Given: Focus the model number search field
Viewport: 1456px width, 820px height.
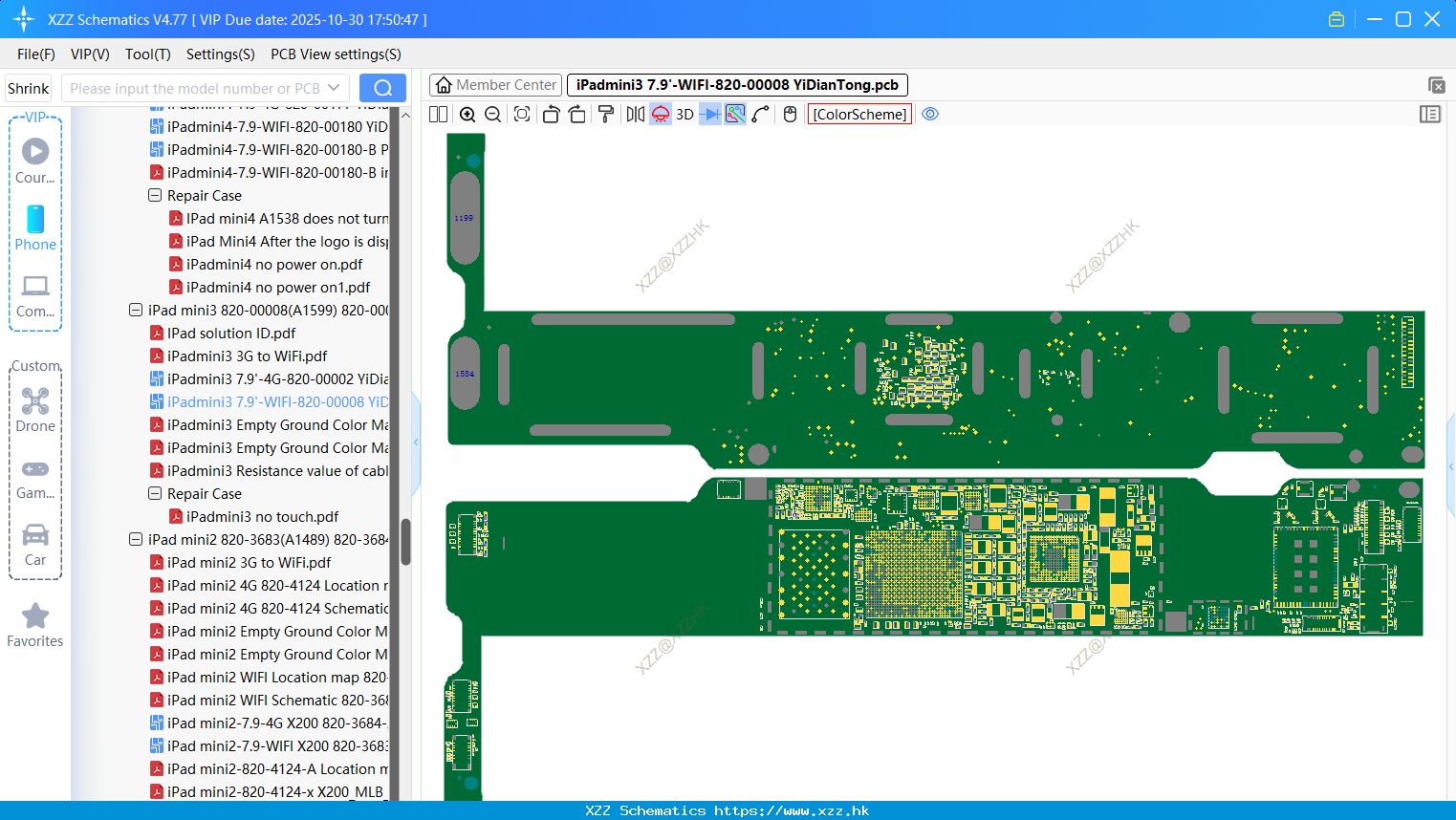Looking at the screenshot, I should (195, 88).
